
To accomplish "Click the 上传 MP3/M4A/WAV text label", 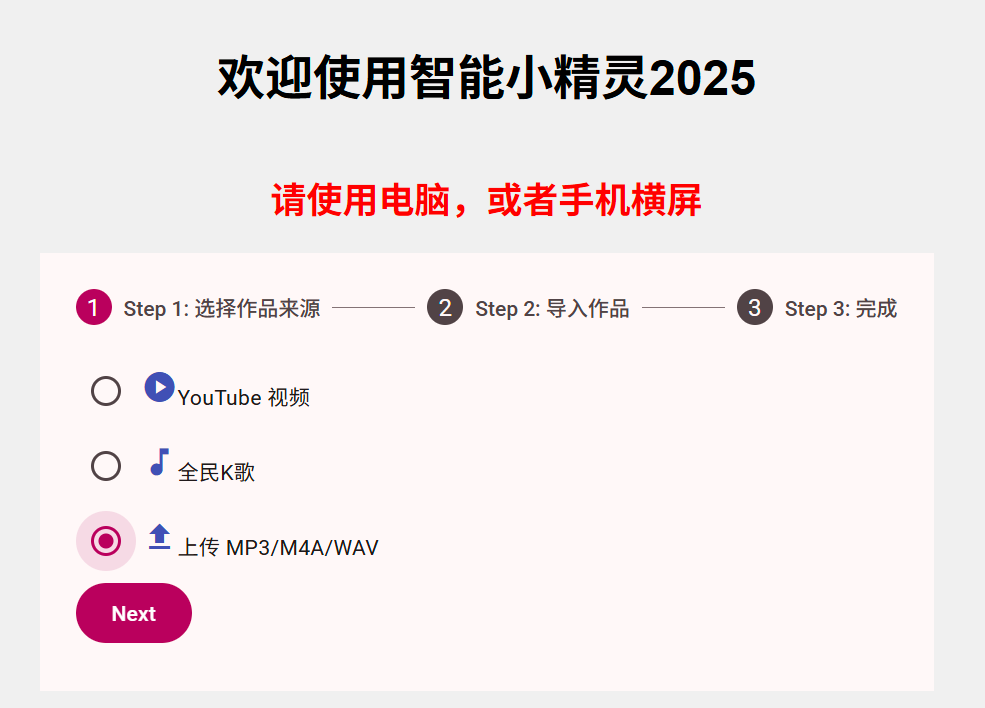I will click(x=278, y=548).
